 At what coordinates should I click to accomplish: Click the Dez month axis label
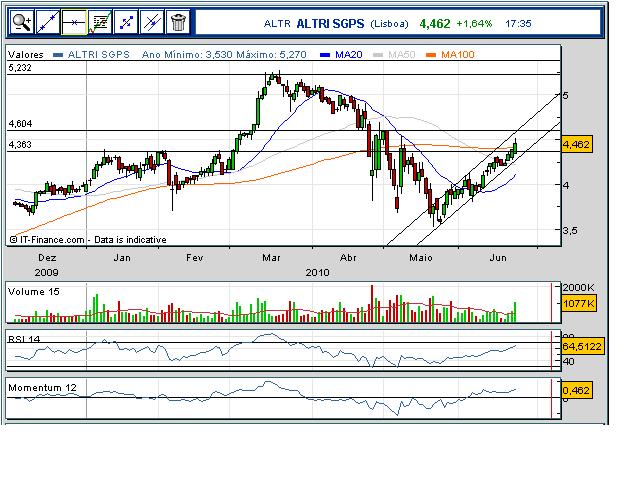point(47,258)
